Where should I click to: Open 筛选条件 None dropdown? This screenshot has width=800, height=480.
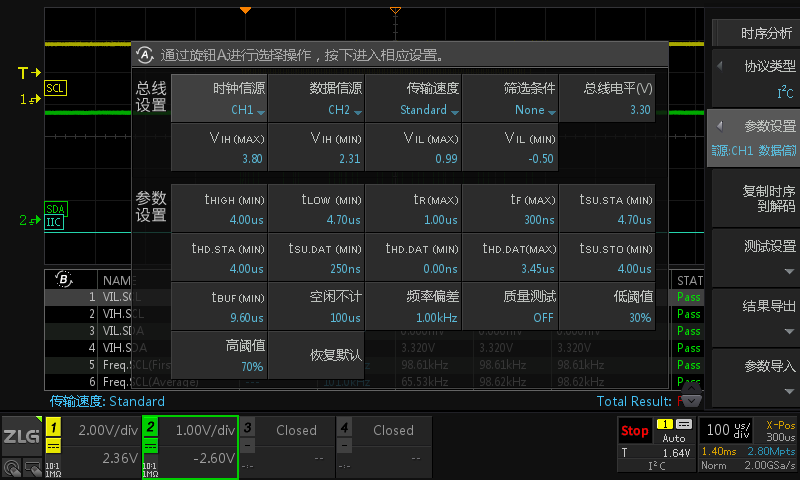point(510,98)
